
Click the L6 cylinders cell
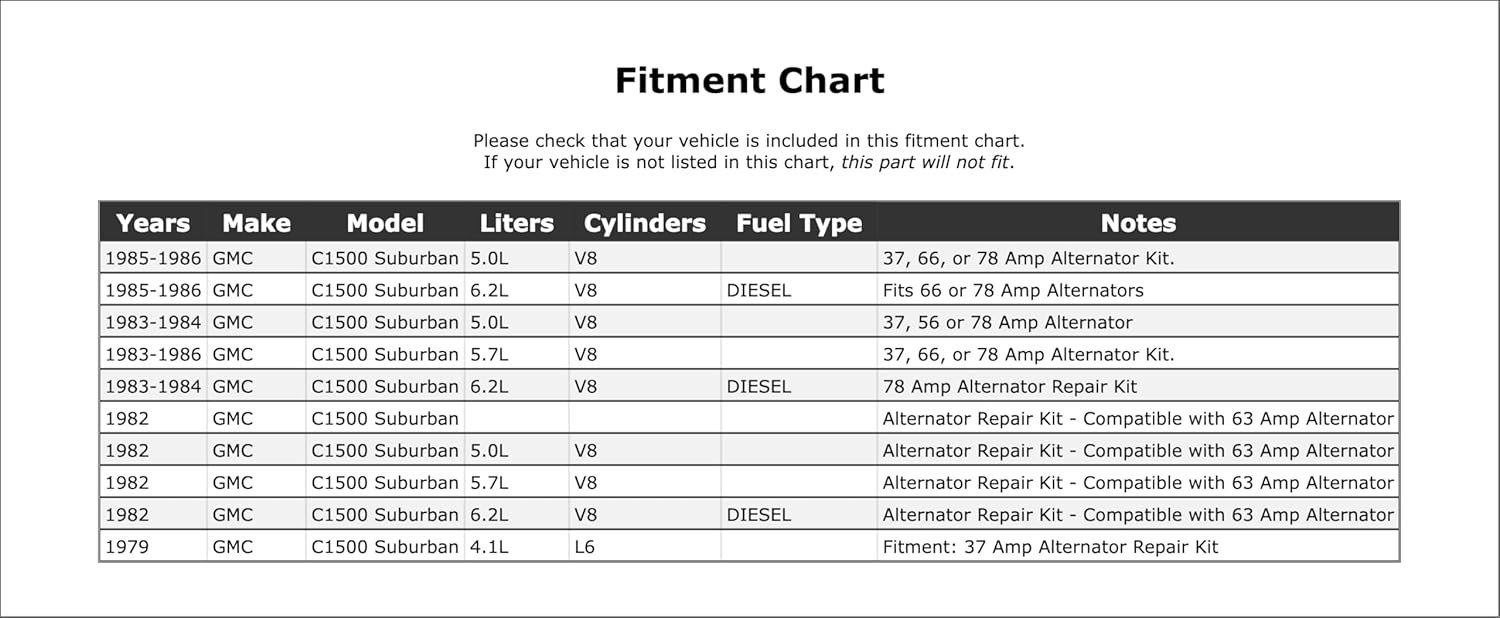585,547
